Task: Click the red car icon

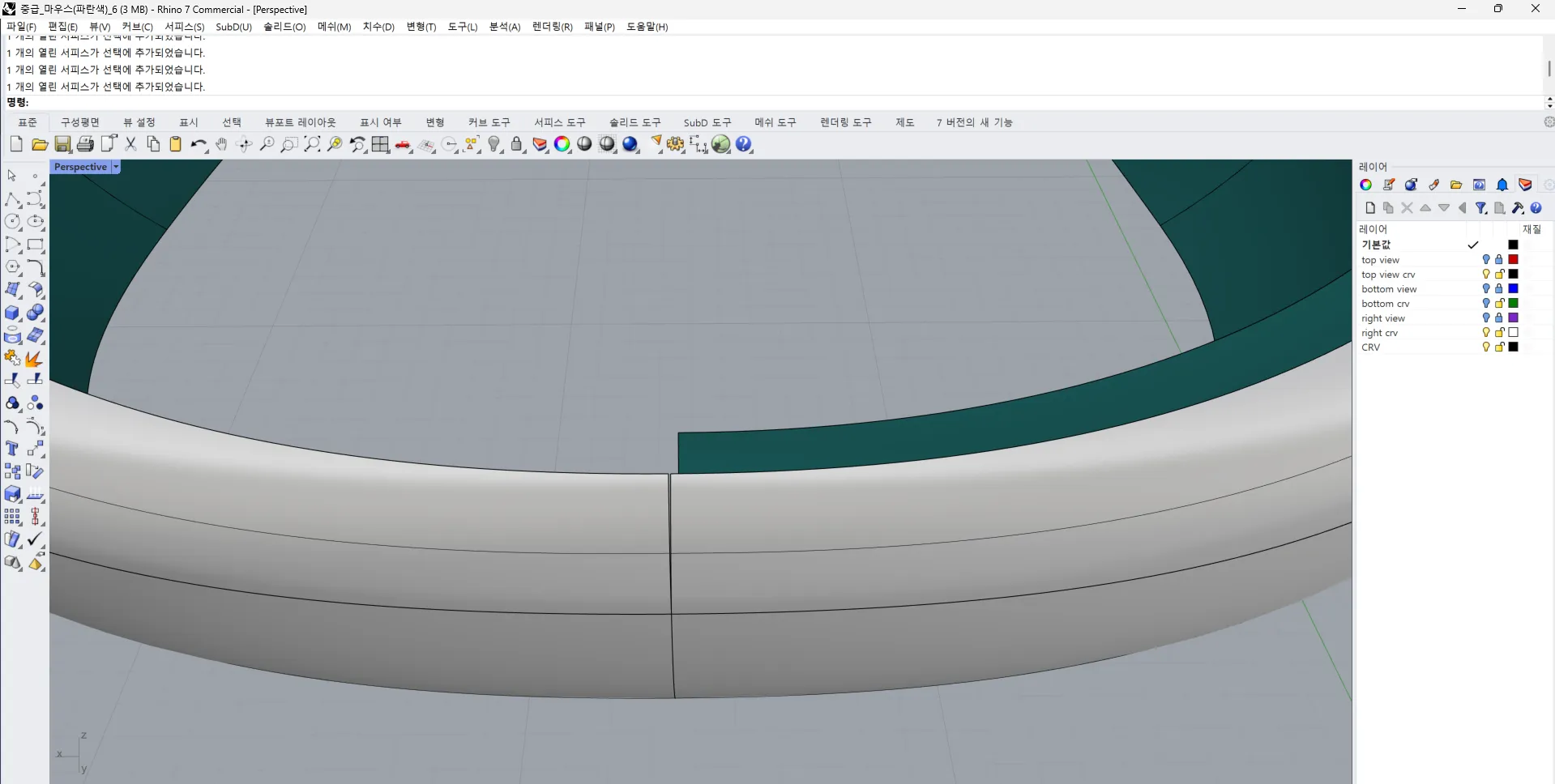Action: click(x=403, y=145)
